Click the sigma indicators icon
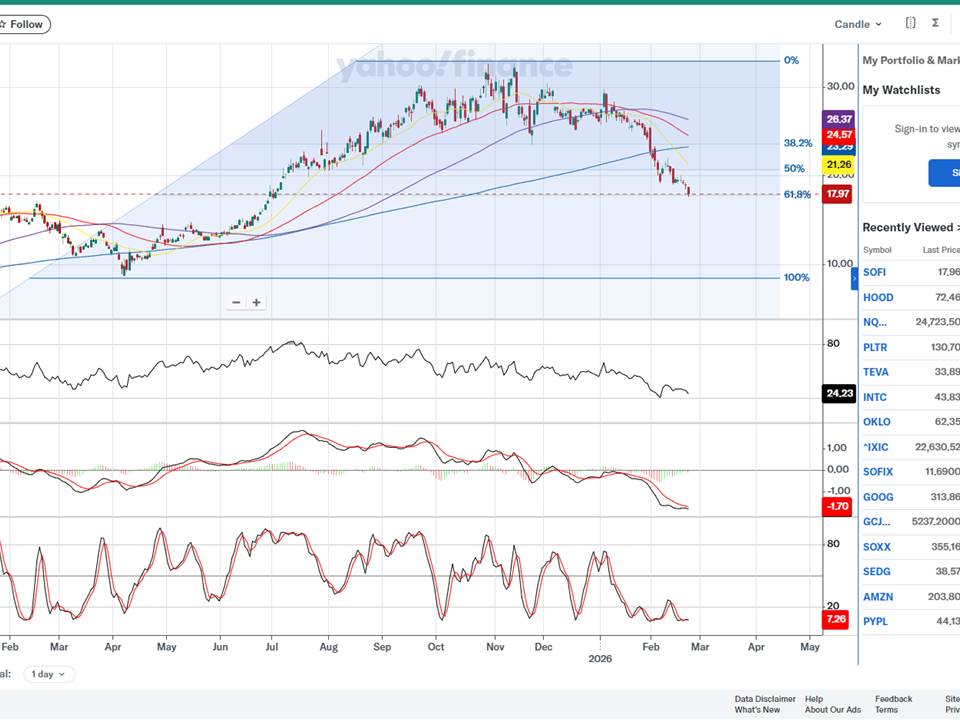The height and width of the screenshot is (720, 960). tap(935, 23)
